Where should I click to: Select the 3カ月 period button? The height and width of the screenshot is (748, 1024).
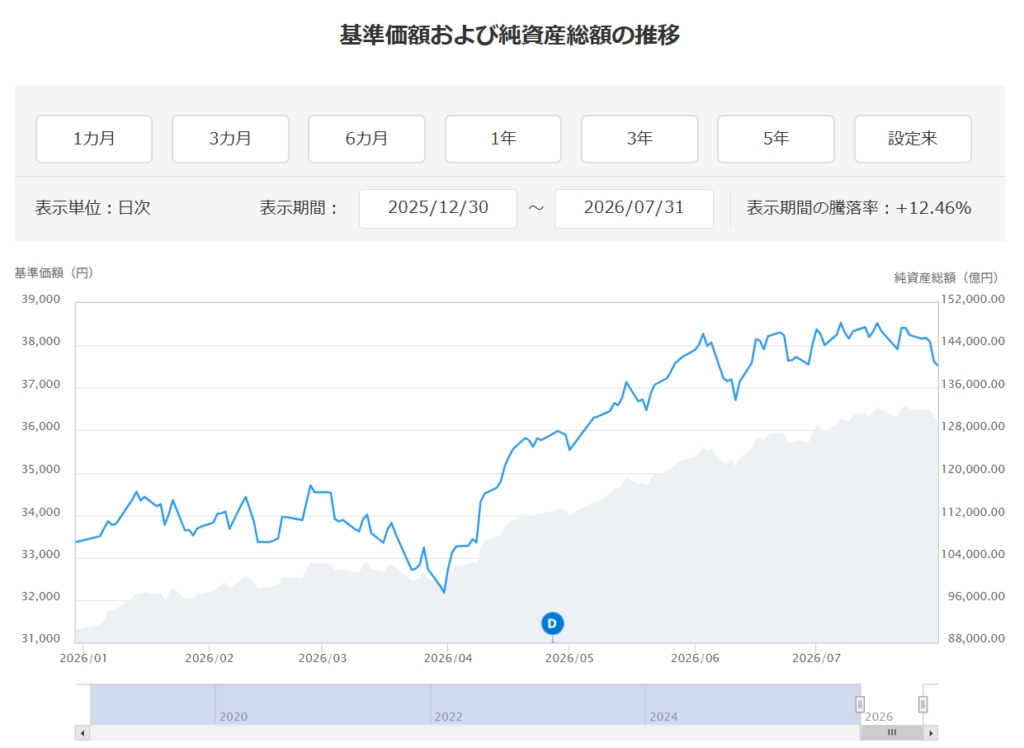(231, 138)
